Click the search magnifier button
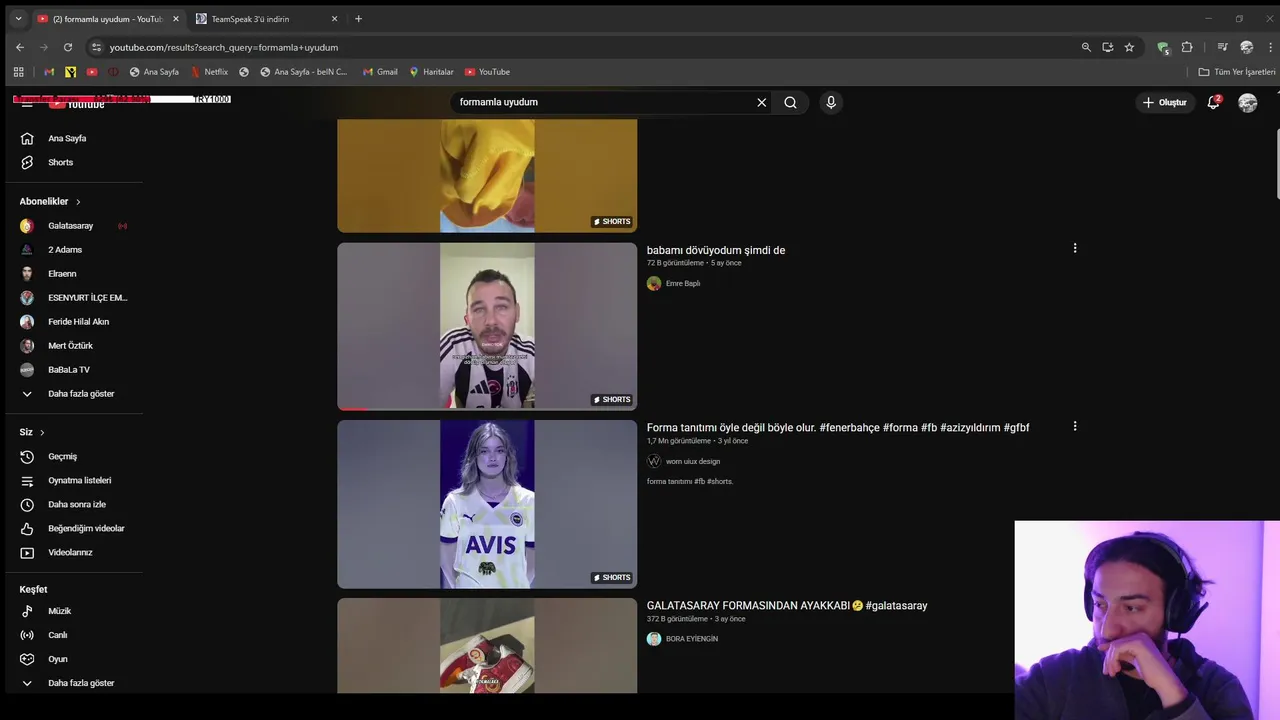 coord(790,102)
